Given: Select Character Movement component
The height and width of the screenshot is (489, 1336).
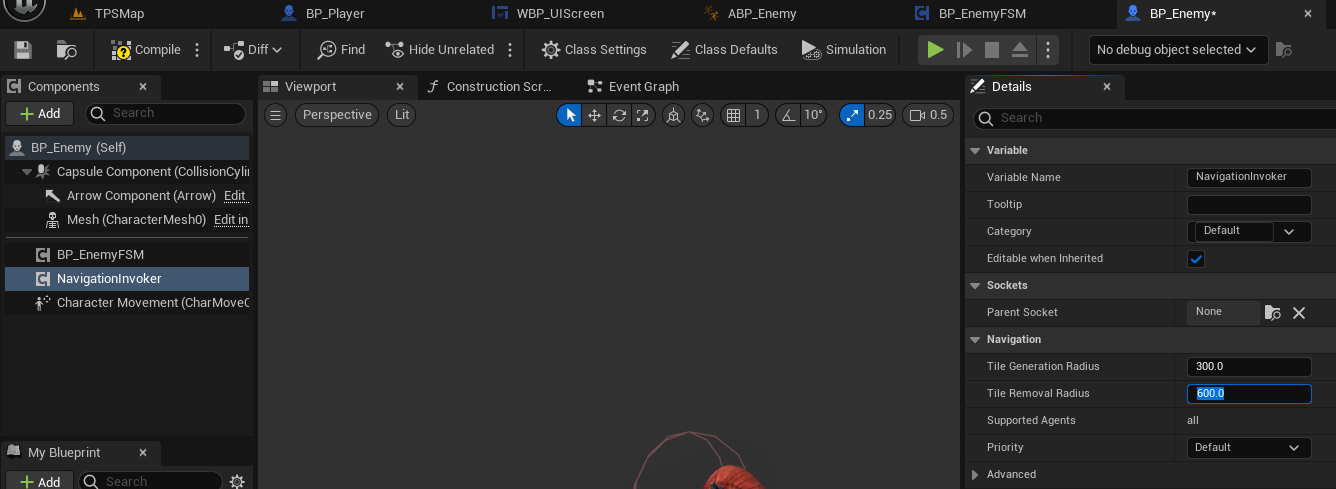Looking at the screenshot, I should (127, 303).
